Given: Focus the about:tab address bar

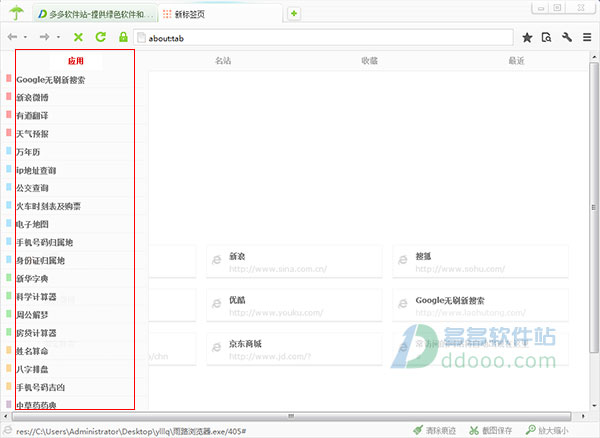Looking at the screenshot, I should pyautogui.click(x=323, y=38).
